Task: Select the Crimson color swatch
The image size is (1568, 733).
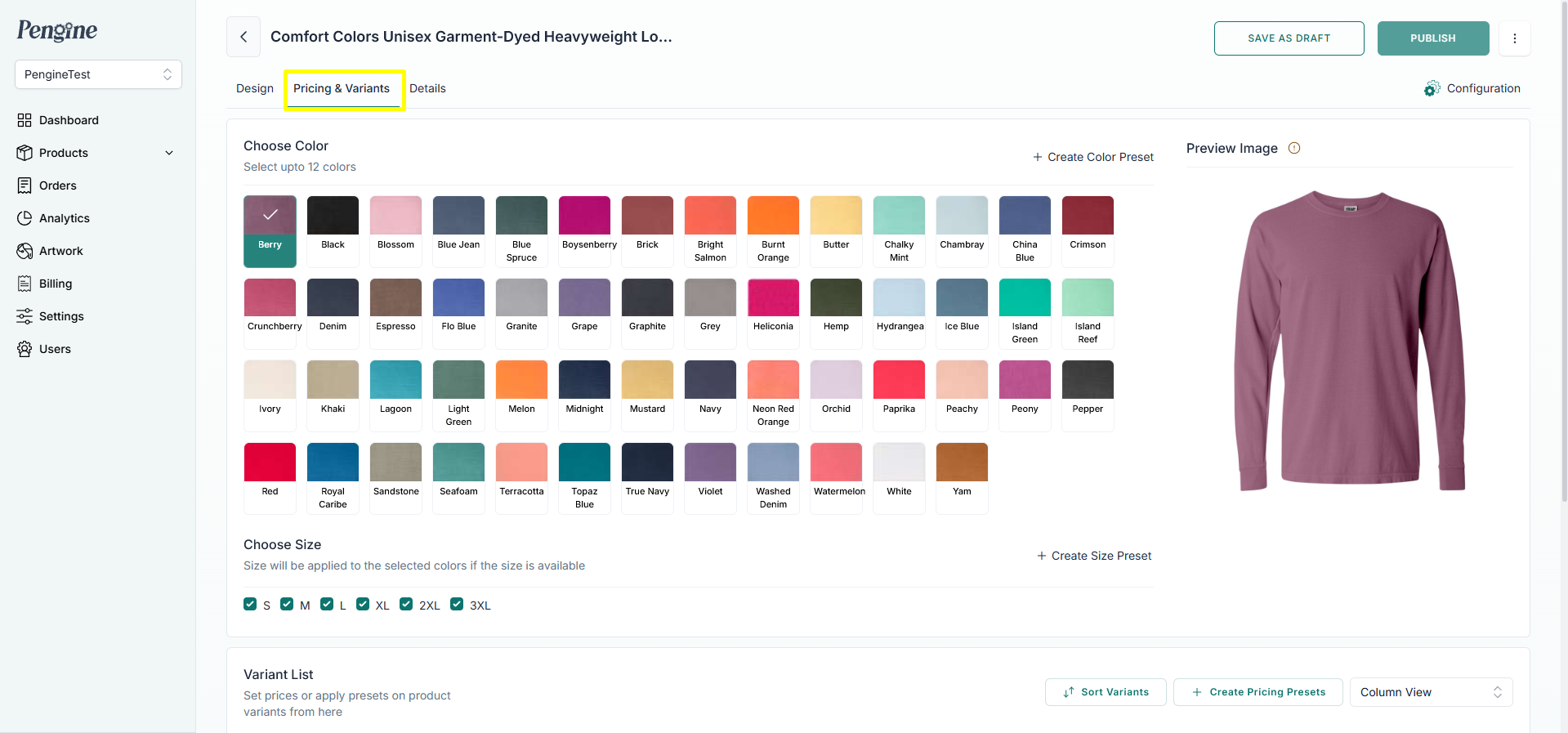Action: click(1088, 217)
